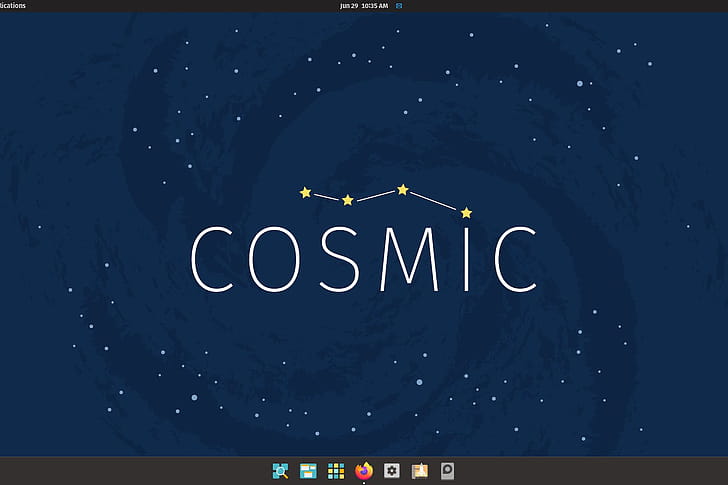Show the Applications grid from the dock
The height and width of the screenshot is (485, 728).
point(336,470)
